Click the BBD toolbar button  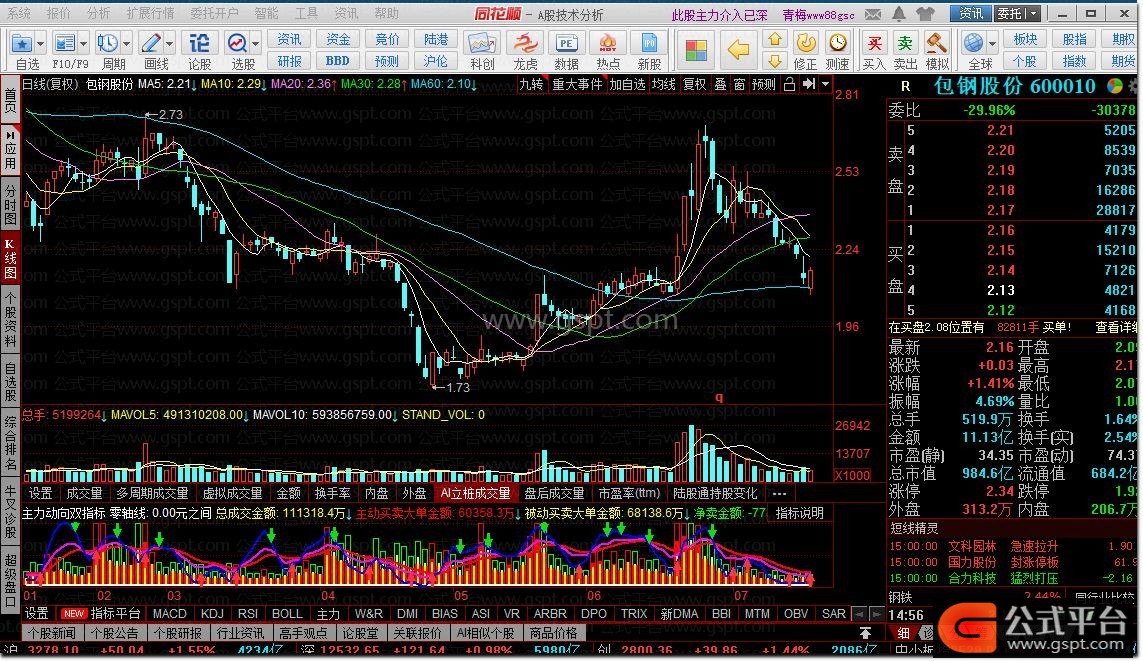[x=338, y=60]
